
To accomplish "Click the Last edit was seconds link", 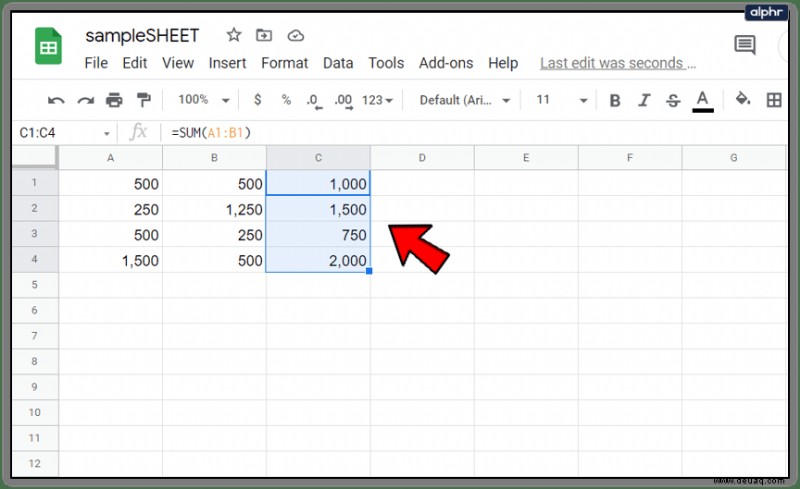I will point(618,63).
